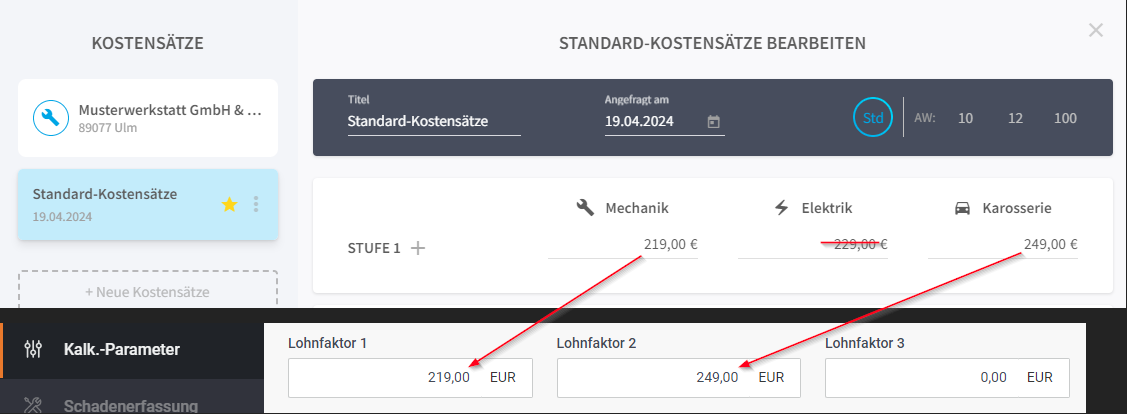Viewport: 1127px width, 414px height.
Task: Click the yellow star favorite icon
Action: pyautogui.click(x=229, y=204)
